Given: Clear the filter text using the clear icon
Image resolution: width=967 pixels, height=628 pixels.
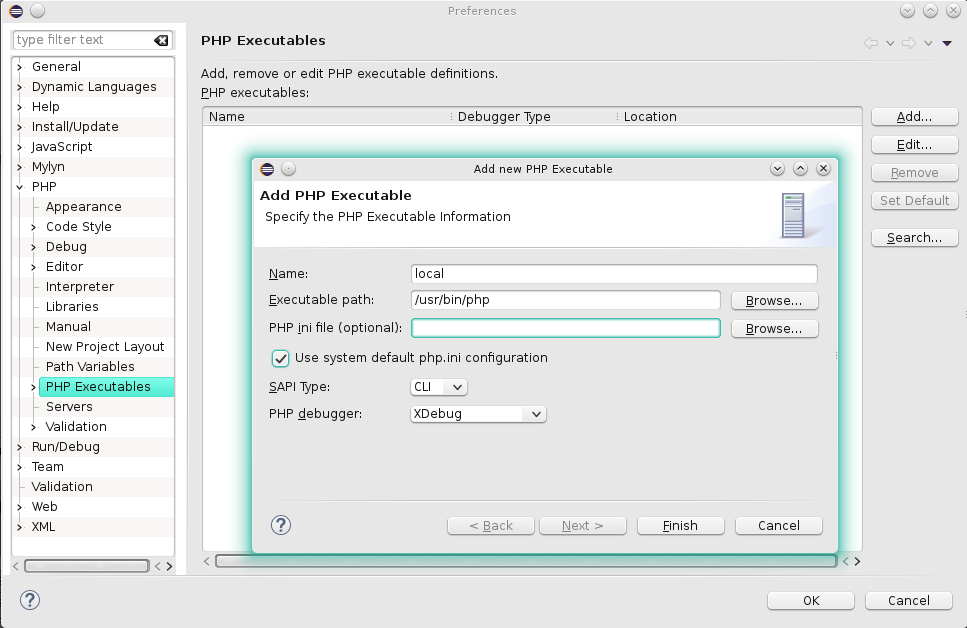Looking at the screenshot, I should click(x=161, y=40).
